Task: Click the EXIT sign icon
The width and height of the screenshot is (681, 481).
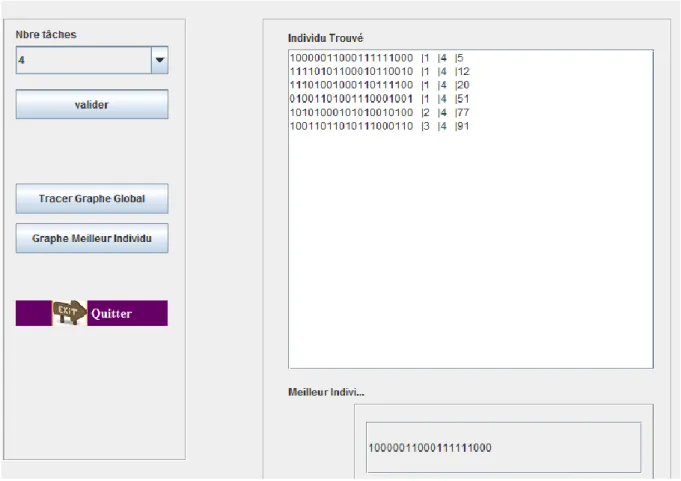Action: [x=69, y=313]
